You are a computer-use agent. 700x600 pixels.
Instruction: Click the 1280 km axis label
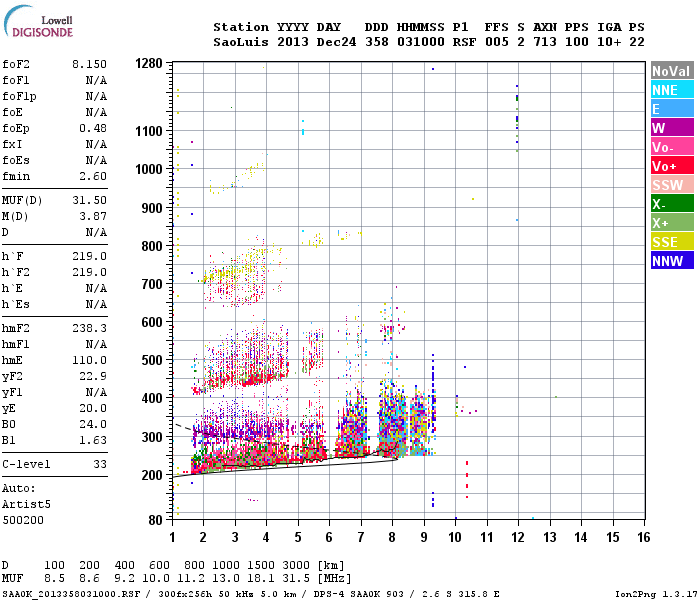coord(149,63)
